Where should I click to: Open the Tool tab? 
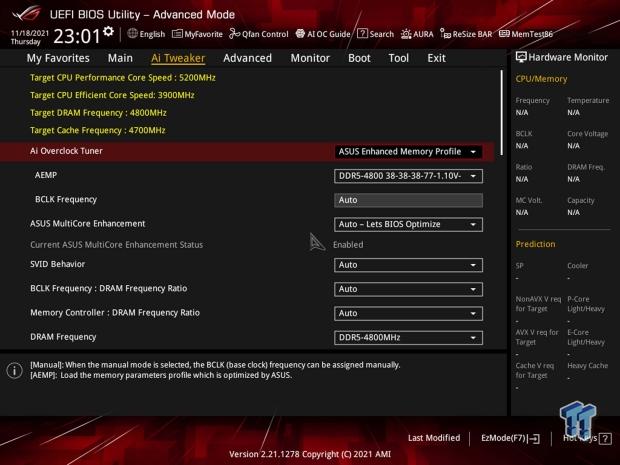coord(399,58)
